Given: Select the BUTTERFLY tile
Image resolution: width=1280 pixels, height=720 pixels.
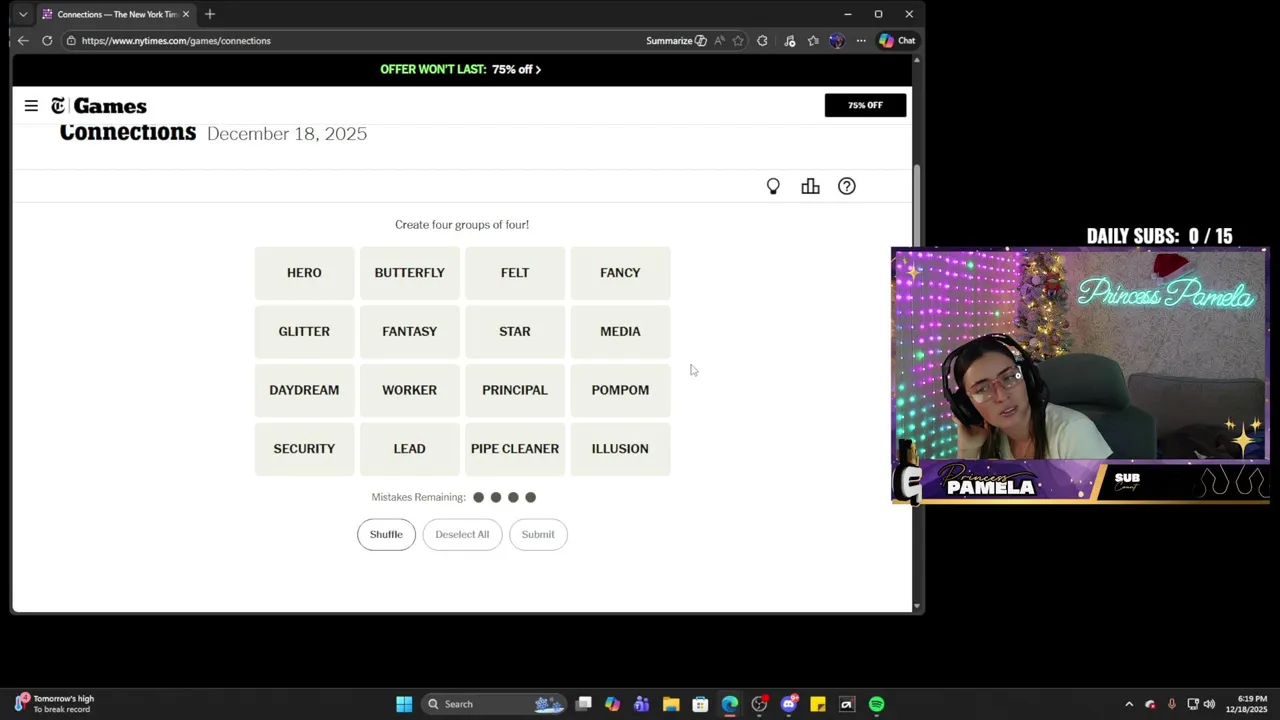Looking at the screenshot, I should coord(409,273).
